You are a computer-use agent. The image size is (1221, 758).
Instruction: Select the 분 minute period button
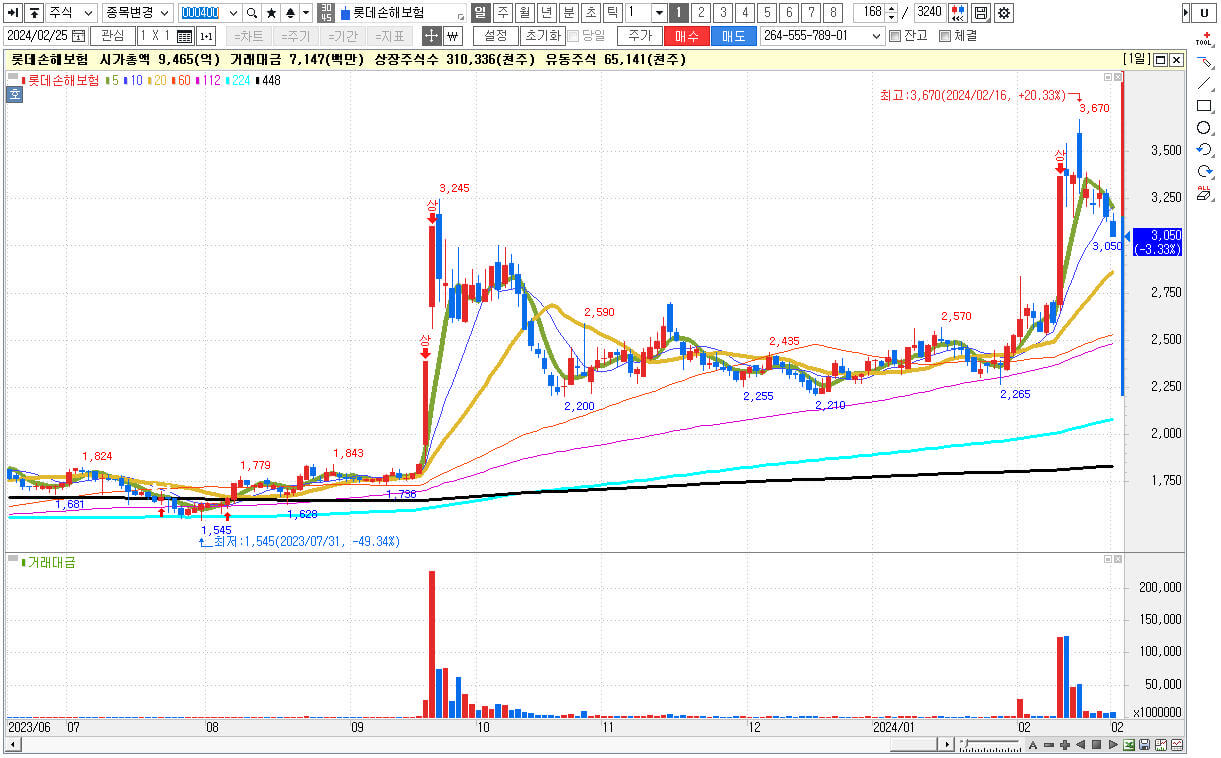568,13
